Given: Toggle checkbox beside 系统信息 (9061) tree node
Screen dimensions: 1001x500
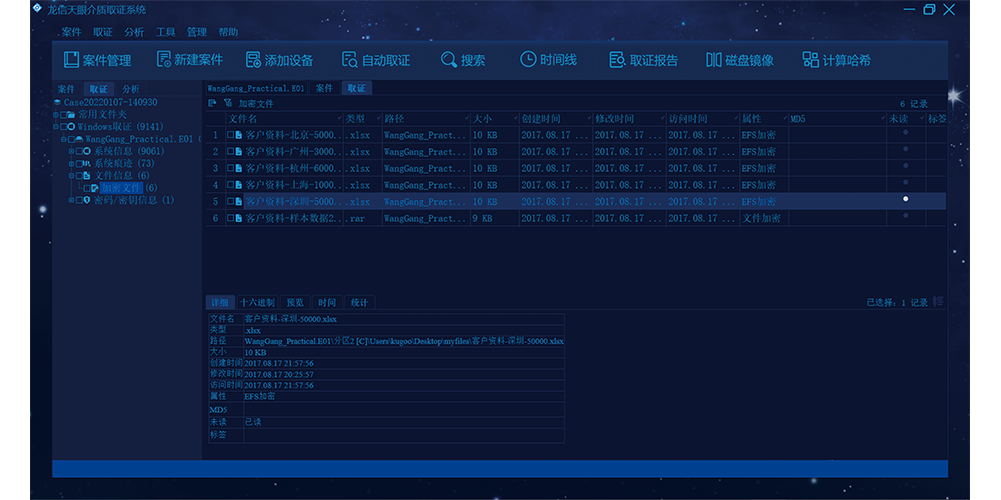Looking at the screenshot, I should (x=78, y=151).
